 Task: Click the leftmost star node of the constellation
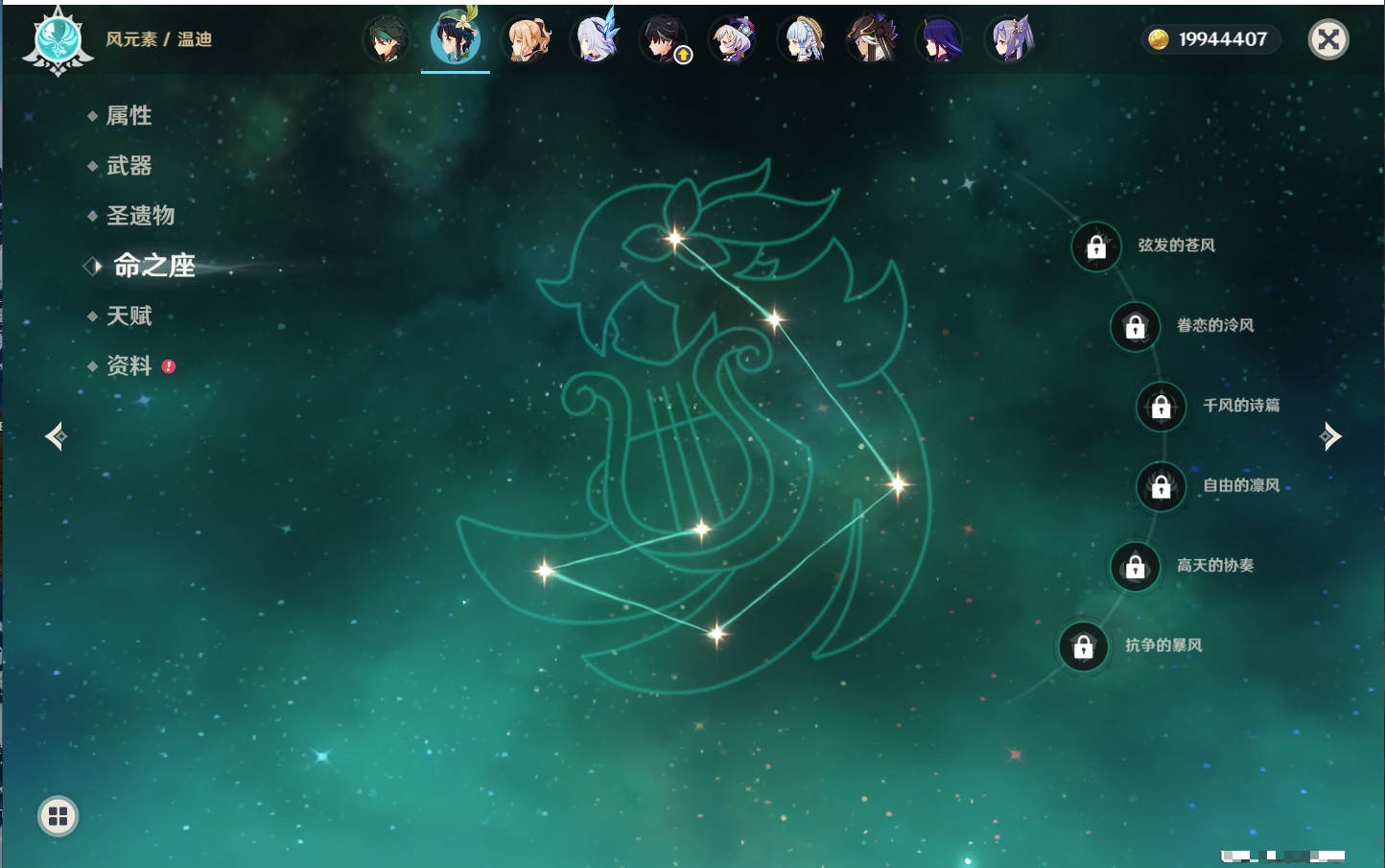(545, 571)
